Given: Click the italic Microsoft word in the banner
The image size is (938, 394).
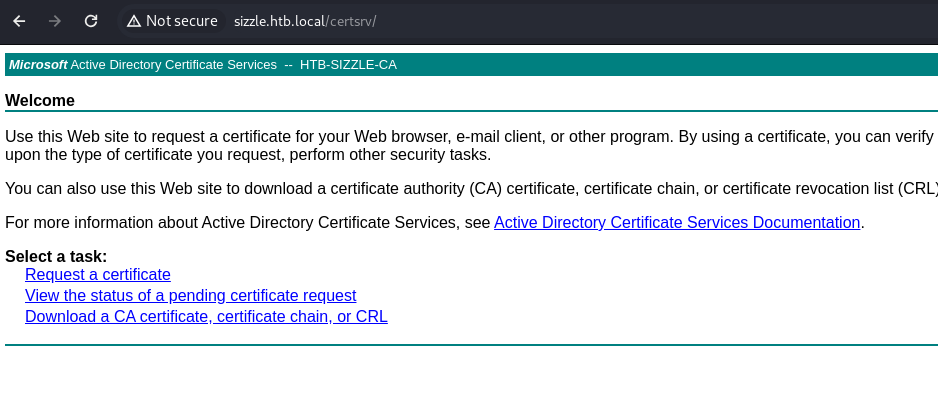Looking at the screenshot, I should 38,65.
